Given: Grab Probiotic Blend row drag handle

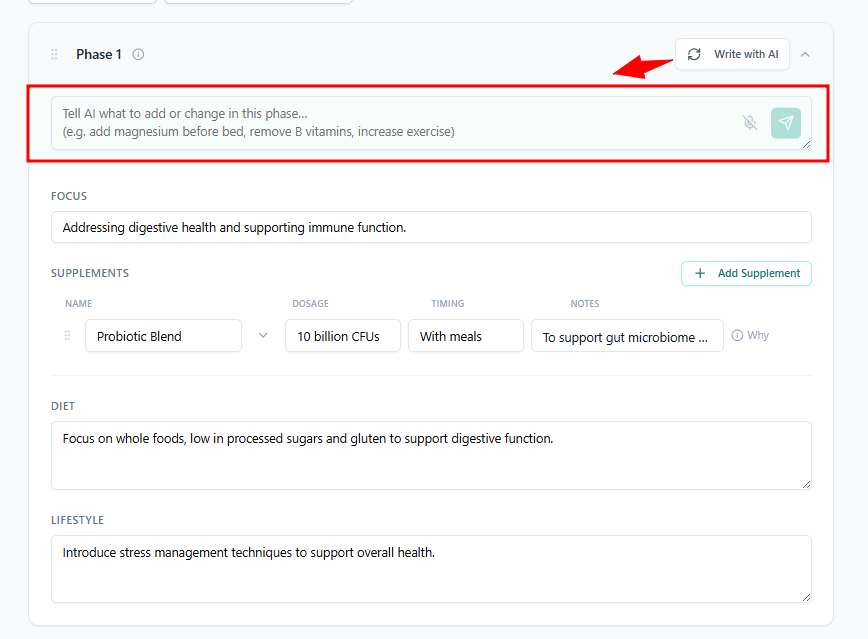Looking at the screenshot, I should pyautogui.click(x=67, y=336).
